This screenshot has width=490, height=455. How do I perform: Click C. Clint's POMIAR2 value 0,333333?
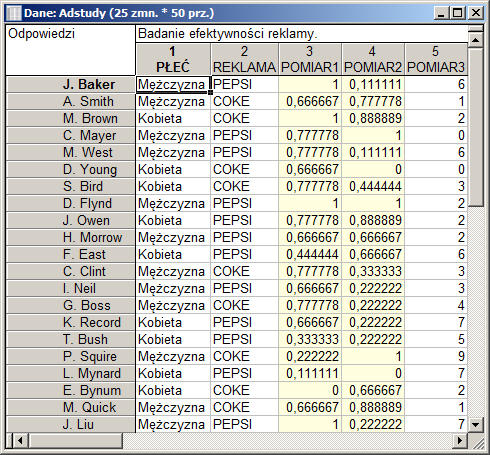[x=373, y=272]
